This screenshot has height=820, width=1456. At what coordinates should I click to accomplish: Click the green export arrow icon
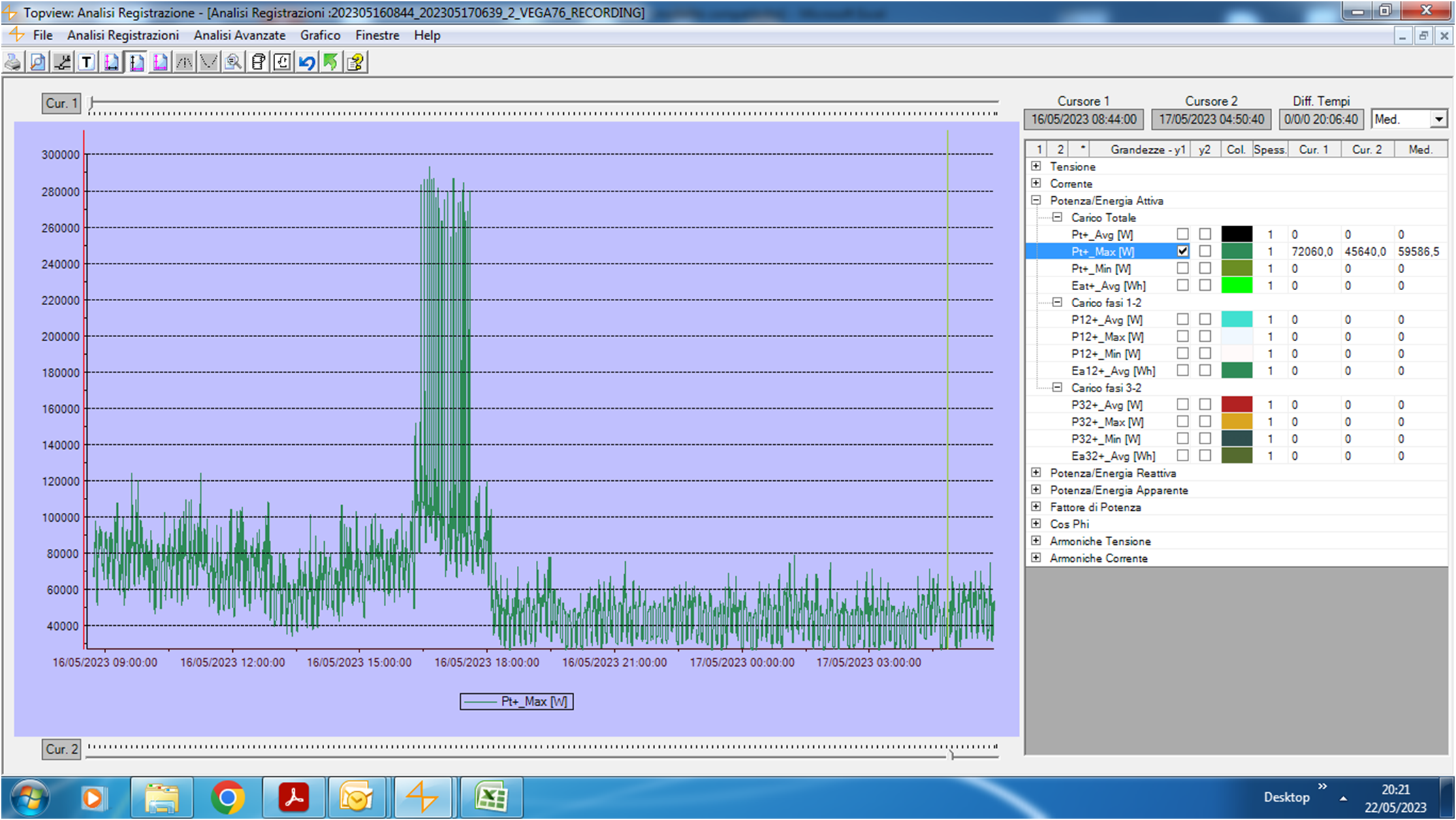point(331,63)
